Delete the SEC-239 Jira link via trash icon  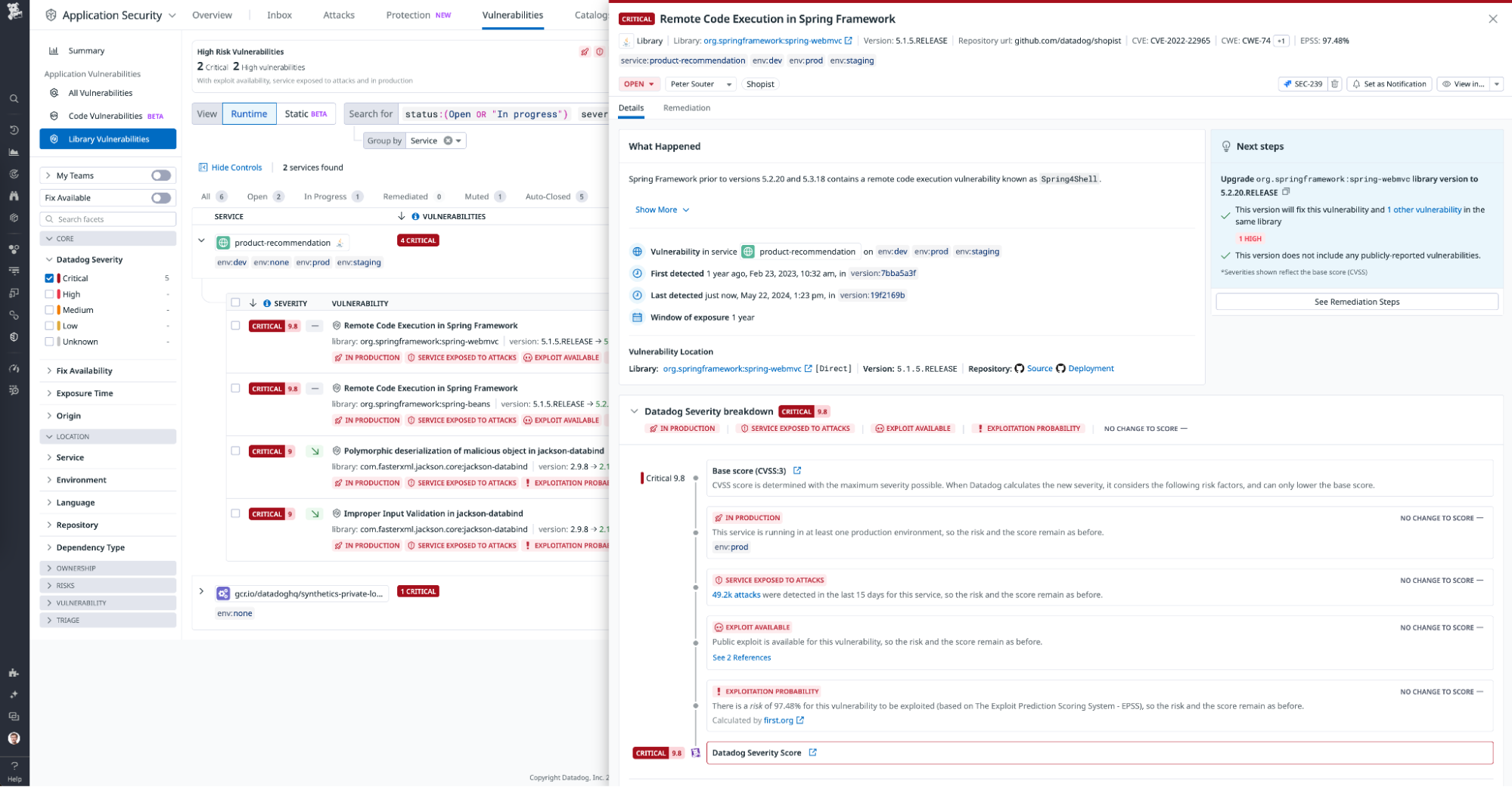coord(1334,84)
